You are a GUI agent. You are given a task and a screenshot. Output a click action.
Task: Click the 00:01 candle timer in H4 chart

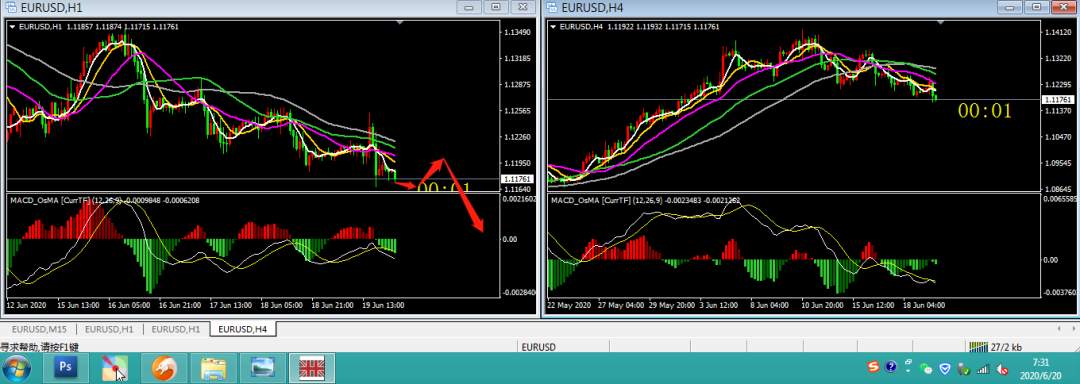[x=985, y=111]
